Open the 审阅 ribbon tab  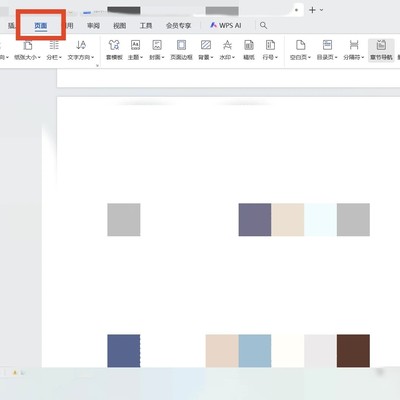(93, 26)
